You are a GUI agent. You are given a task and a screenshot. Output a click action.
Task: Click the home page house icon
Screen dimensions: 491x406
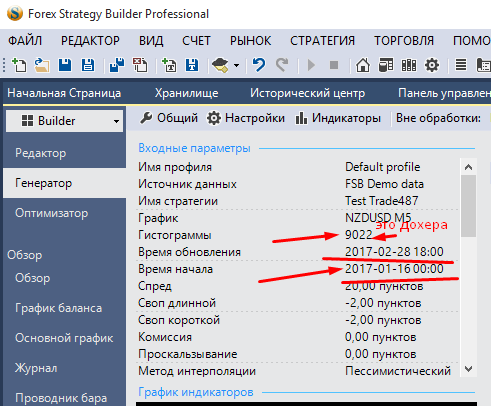(x=363, y=65)
